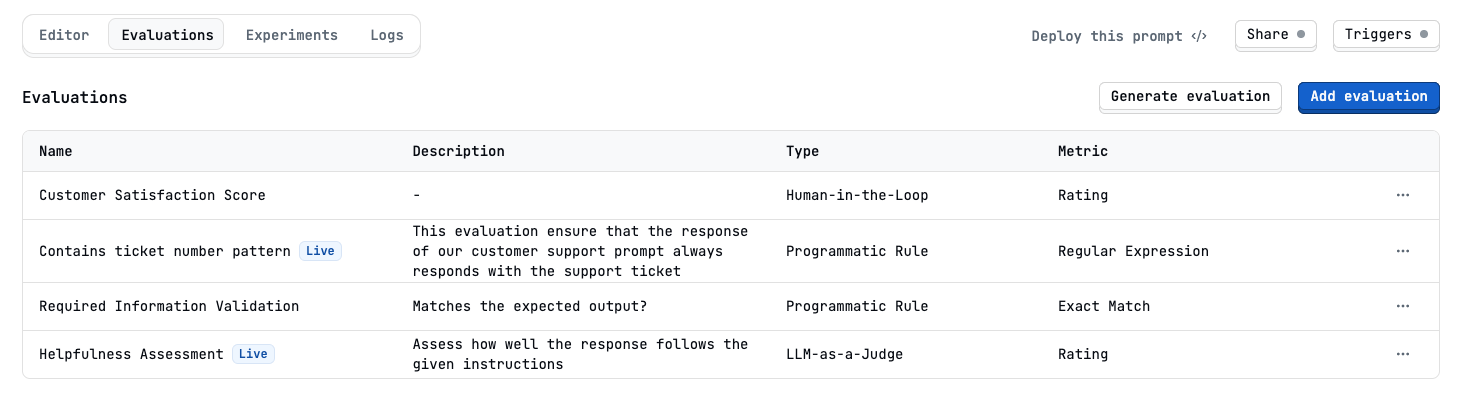Open options for Required Information Validation row
This screenshot has height=397, width=1463.
(1402, 306)
